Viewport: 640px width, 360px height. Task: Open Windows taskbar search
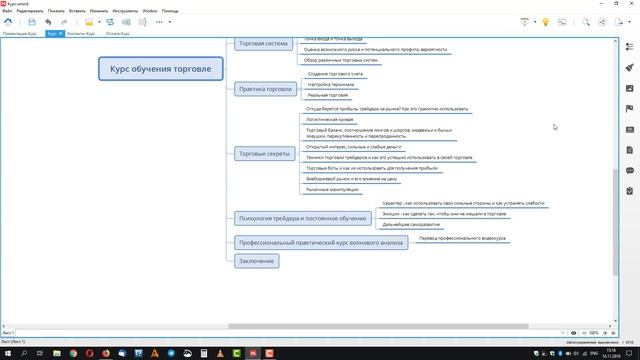[x=24, y=353]
